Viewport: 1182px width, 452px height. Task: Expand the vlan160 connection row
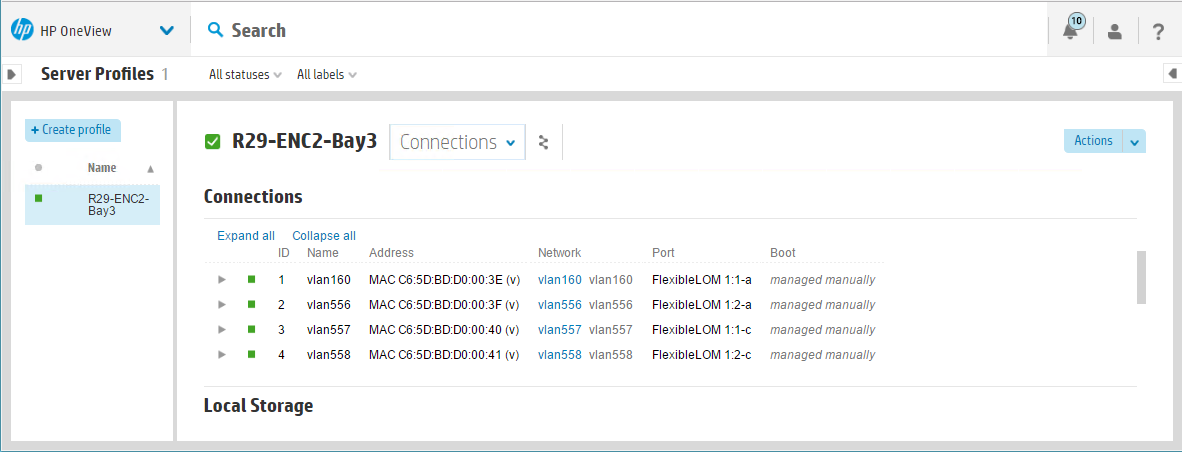222,279
